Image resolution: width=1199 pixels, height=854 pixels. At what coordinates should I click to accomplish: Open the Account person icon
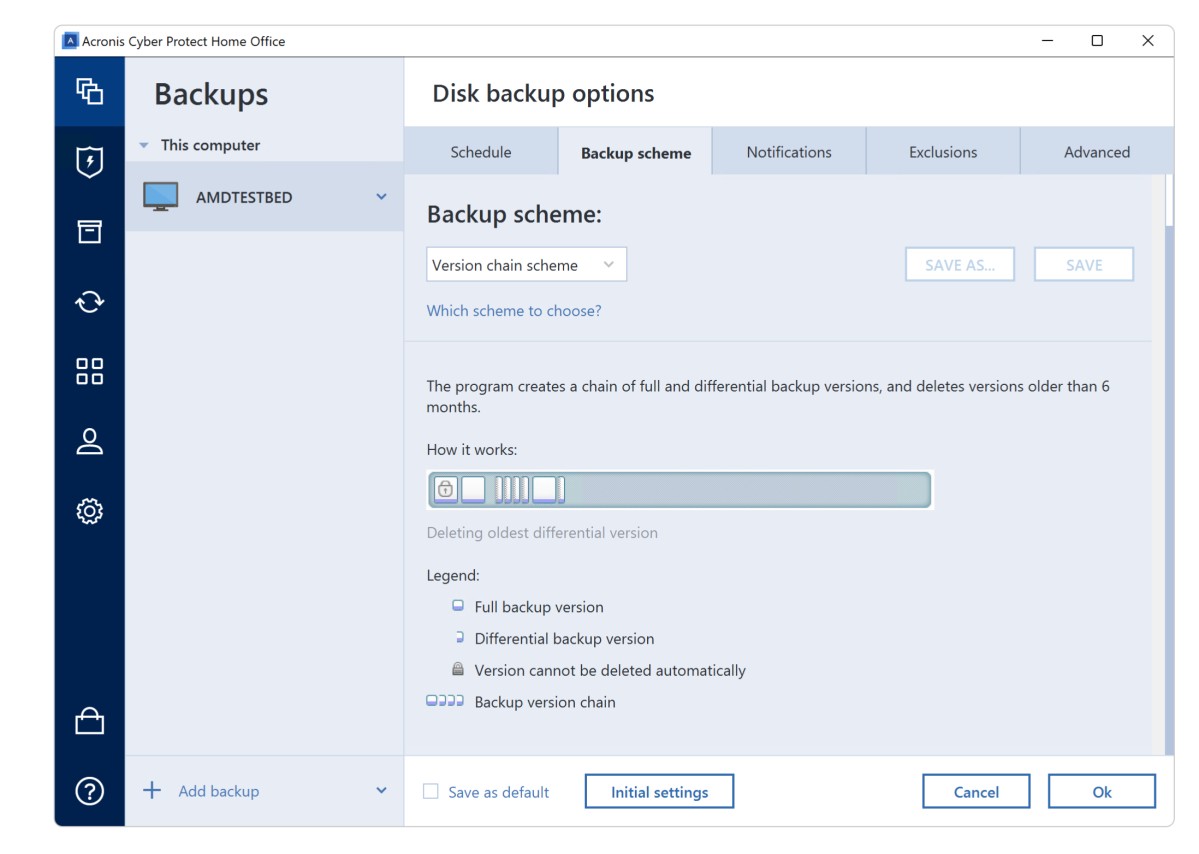(90, 441)
